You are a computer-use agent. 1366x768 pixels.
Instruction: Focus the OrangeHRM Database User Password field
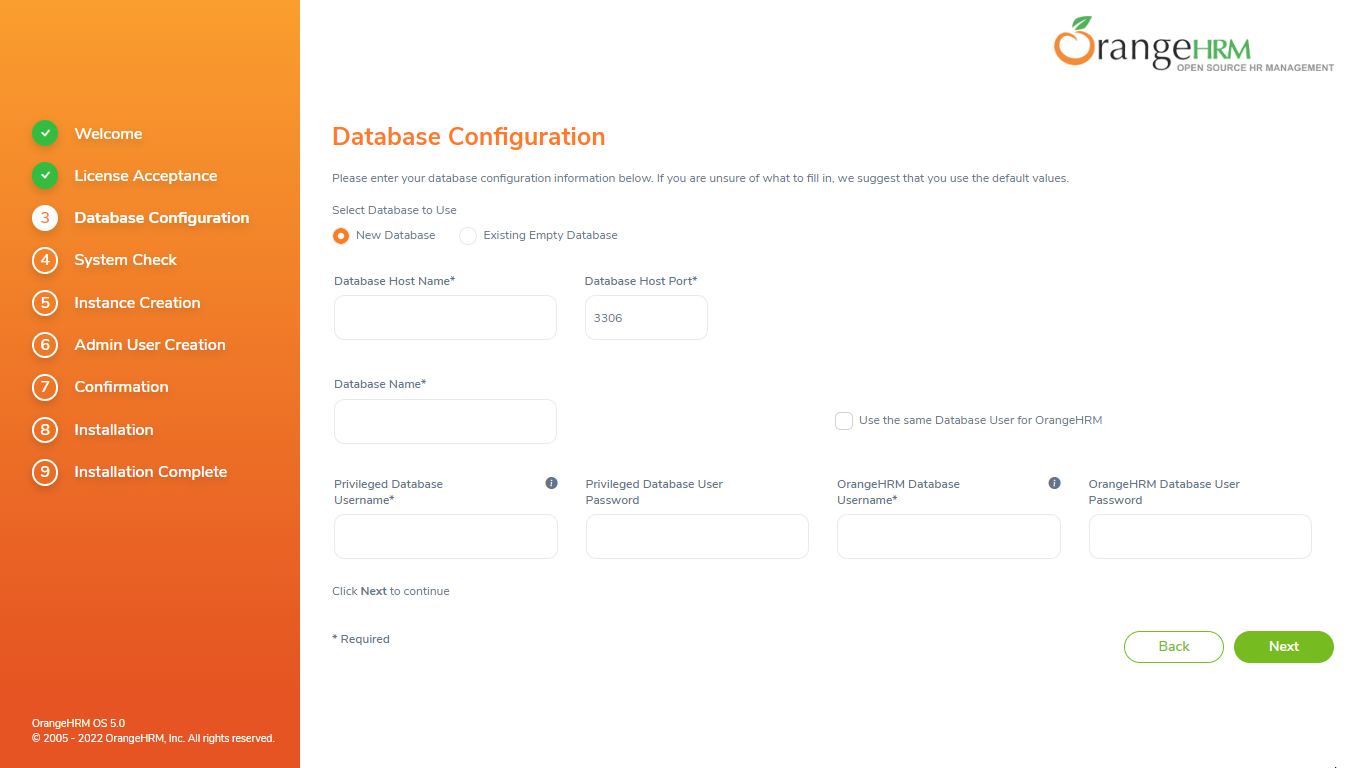click(x=1200, y=536)
